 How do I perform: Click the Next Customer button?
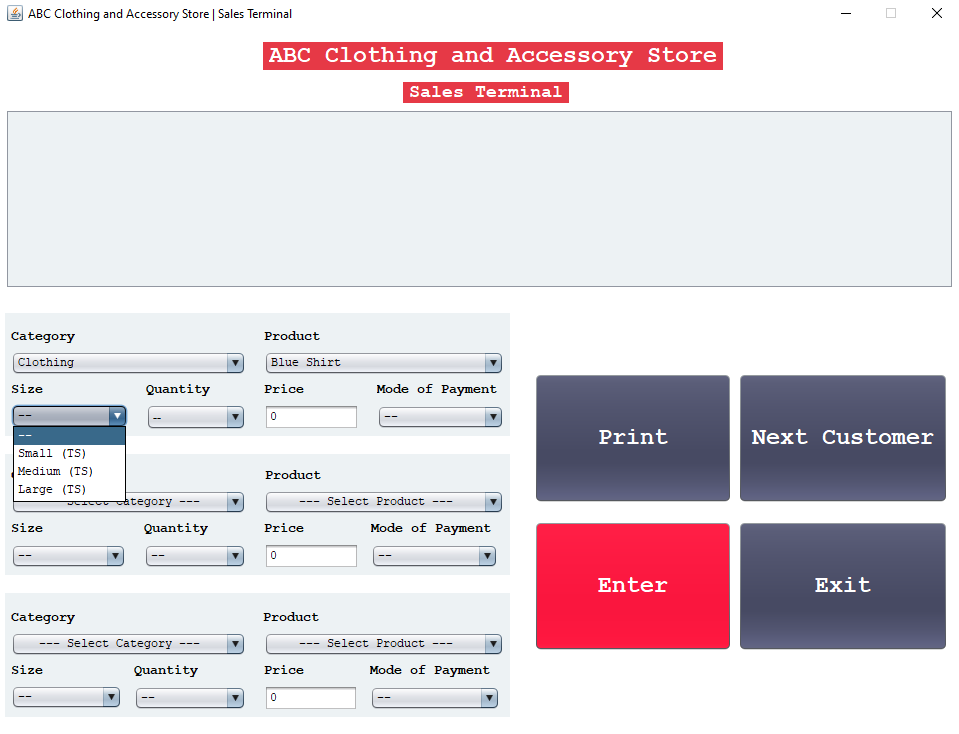(x=843, y=438)
